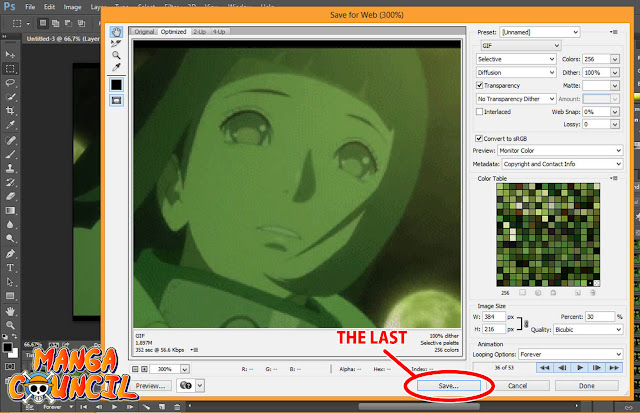Screen dimensions: 640x413
Task: Open the No Transparency Dither dropdown
Action: pos(516,99)
